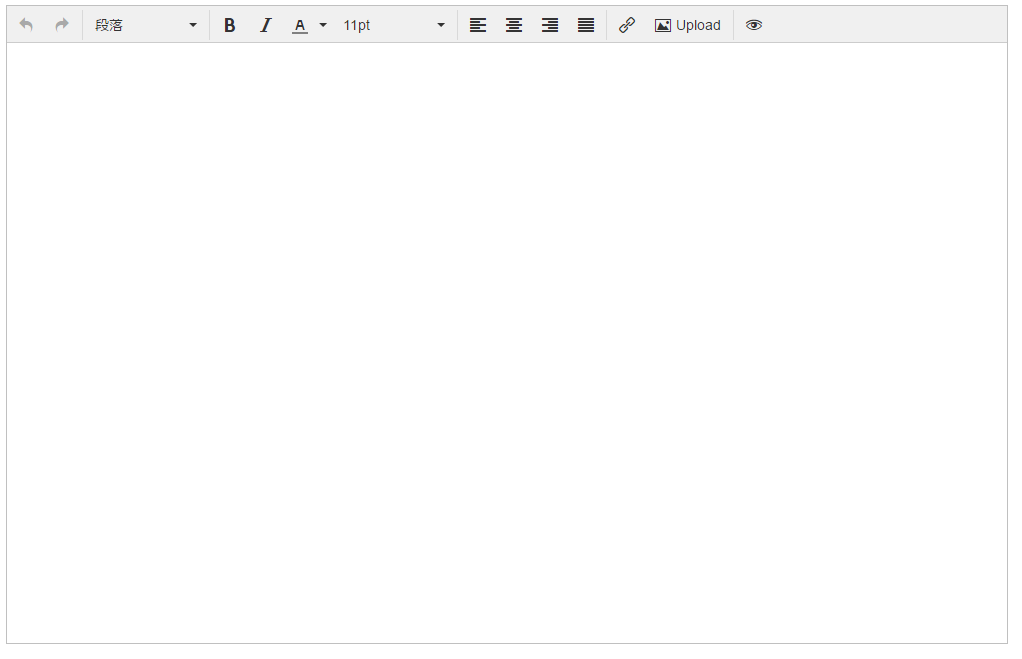Click the undo arrow icon
The height and width of the screenshot is (659, 1022).
point(26,25)
